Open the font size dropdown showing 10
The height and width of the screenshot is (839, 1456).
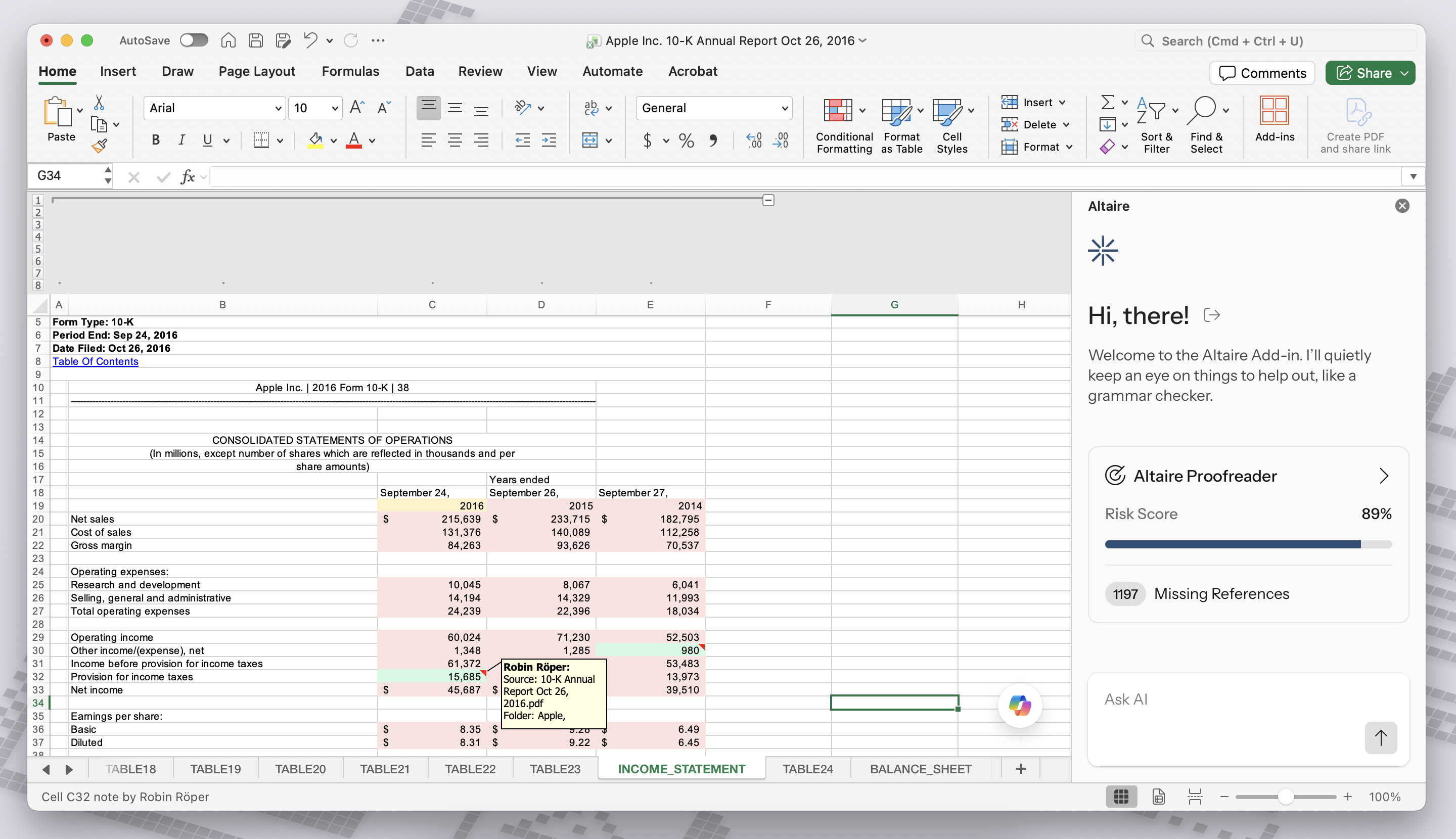[335, 108]
